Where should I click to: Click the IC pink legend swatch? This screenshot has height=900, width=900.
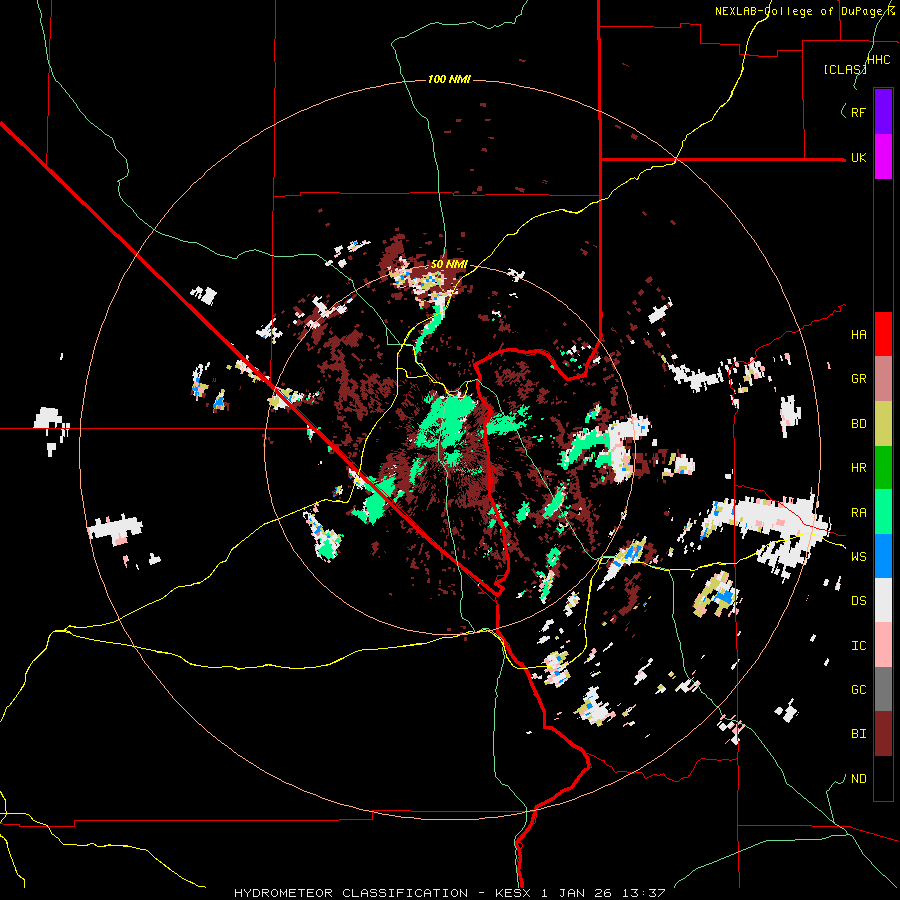[x=883, y=645]
